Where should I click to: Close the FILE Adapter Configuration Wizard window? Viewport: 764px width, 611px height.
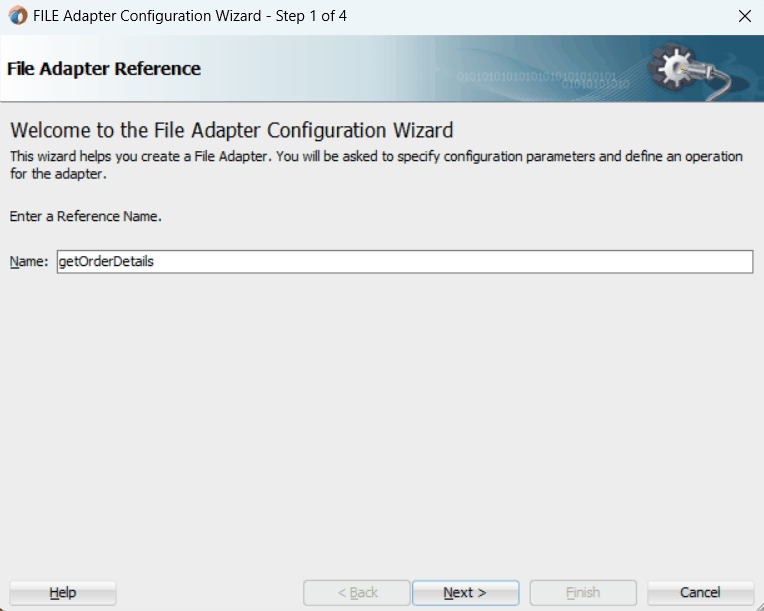[x=745, y=16]
